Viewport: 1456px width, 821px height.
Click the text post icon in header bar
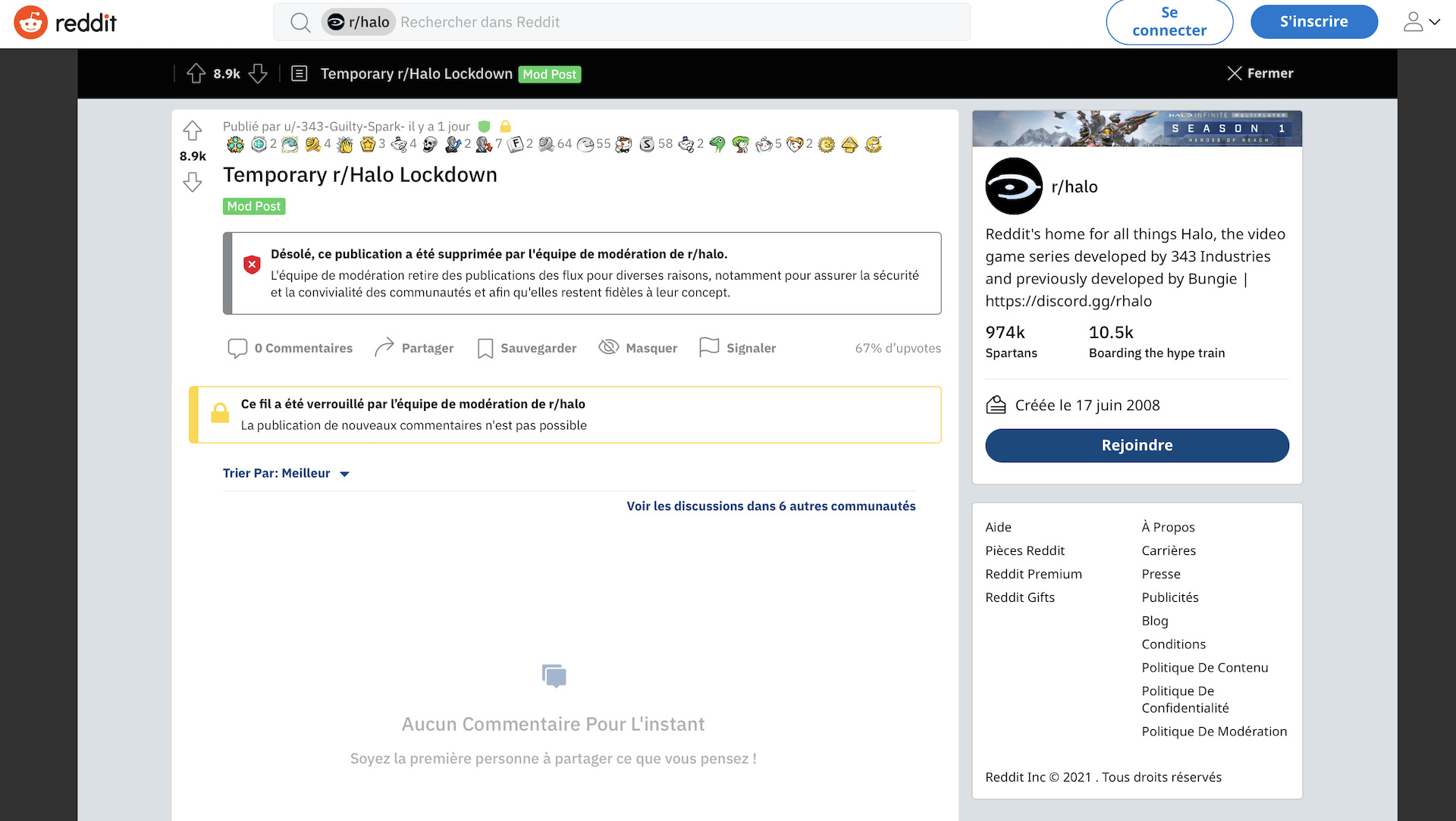tap(299, 74)
